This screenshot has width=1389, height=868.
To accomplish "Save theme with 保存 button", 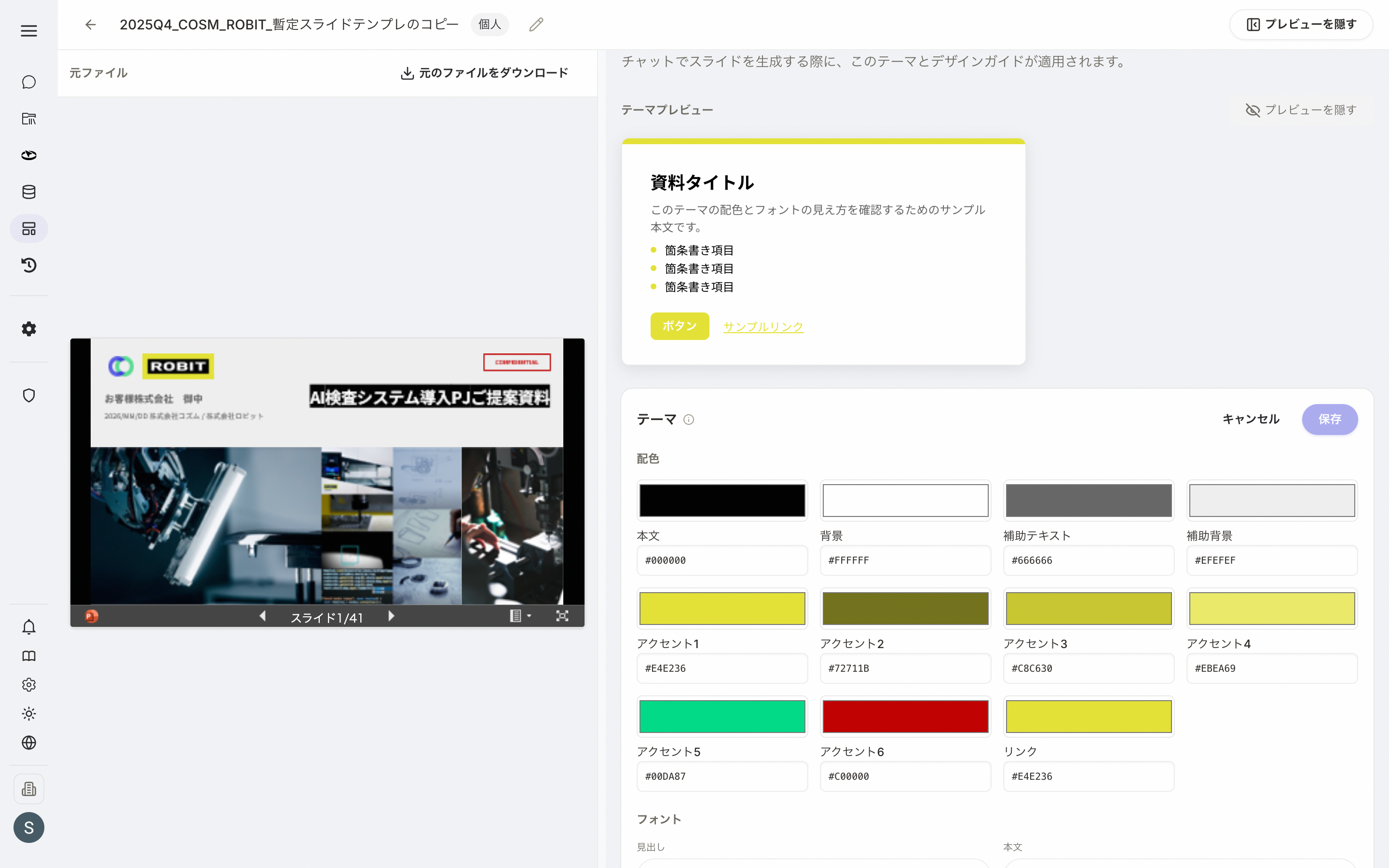I will point(1329,420).
